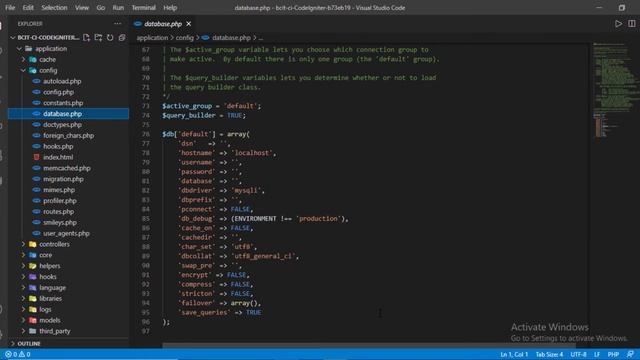640x360 pixels.
Task: Change Tab Size: 4 indentation setting
Action: point(549,354)
